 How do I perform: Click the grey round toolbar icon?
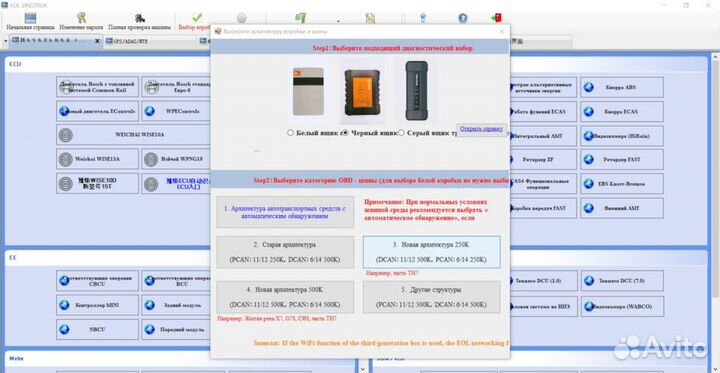pyautogui.click(x=242, y=18)
